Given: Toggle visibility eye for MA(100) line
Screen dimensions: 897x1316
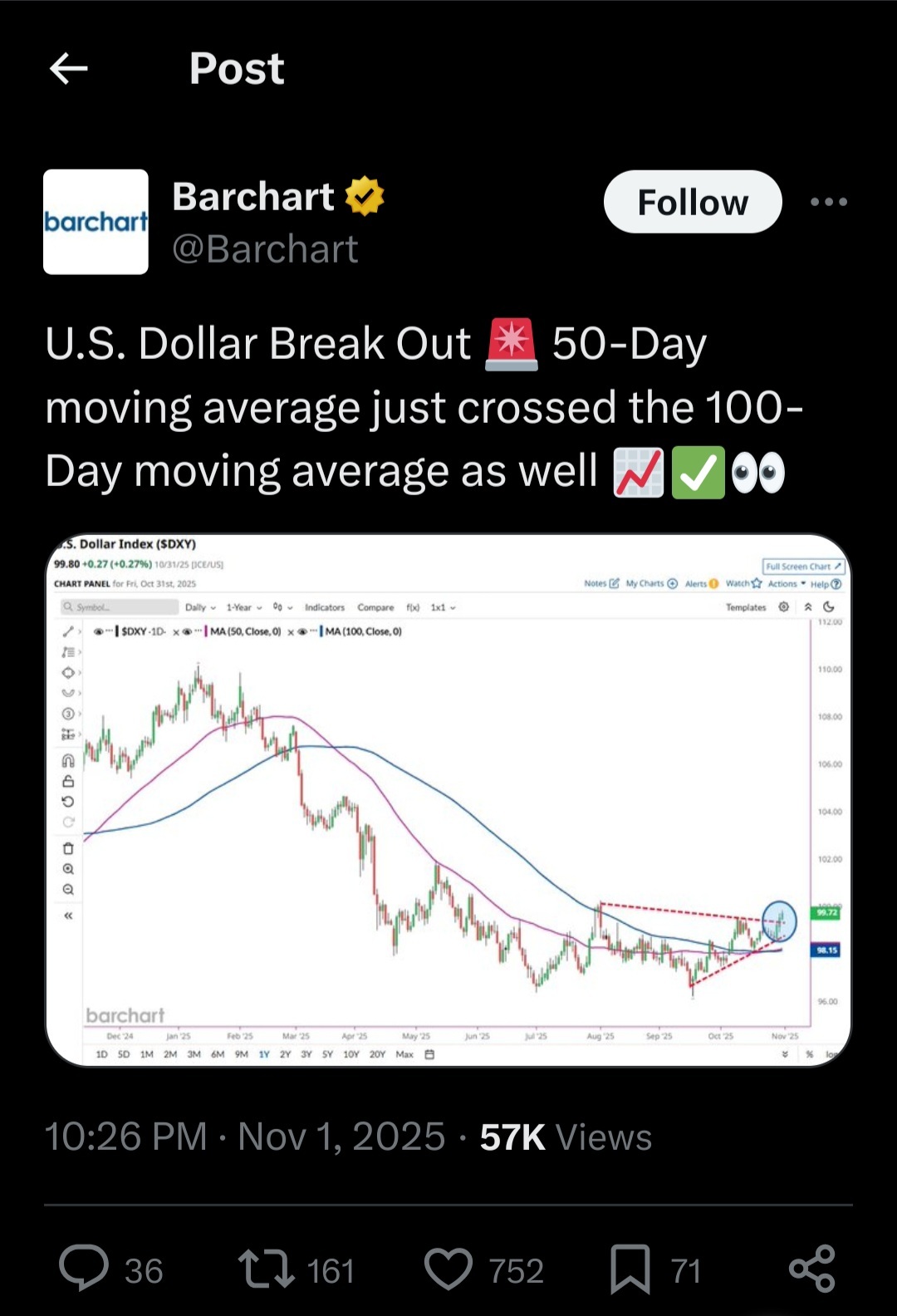Looking at the screenshot, I should click(x=302, y=631).
